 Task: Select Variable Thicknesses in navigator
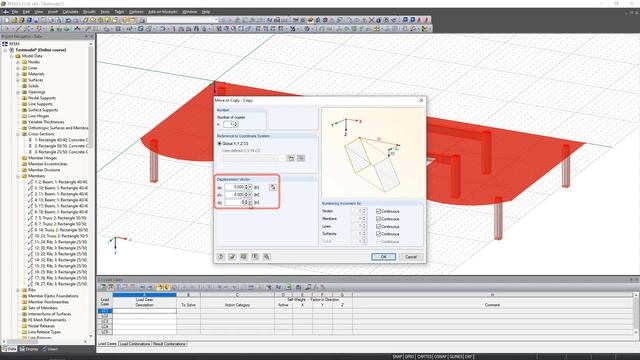[x=46, y=122]
